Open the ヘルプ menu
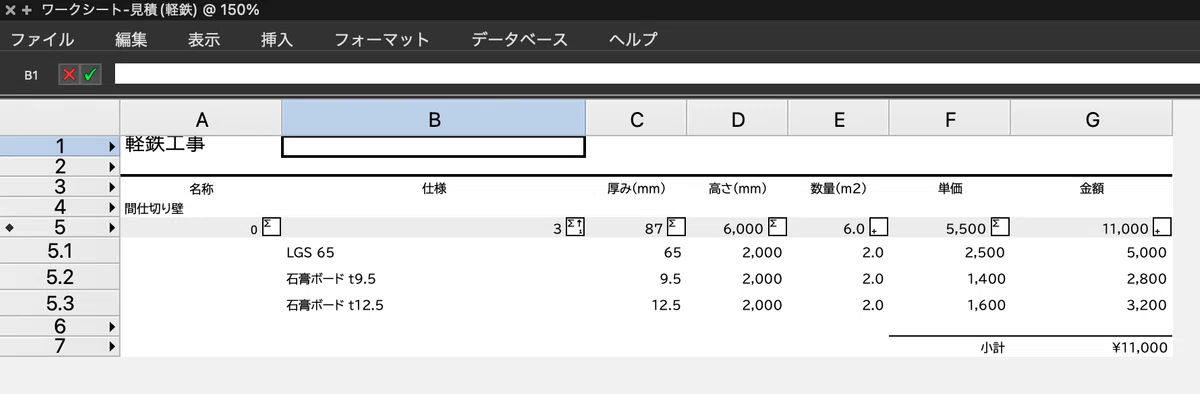The image size is (1200, 394). (x=633, y=40)
